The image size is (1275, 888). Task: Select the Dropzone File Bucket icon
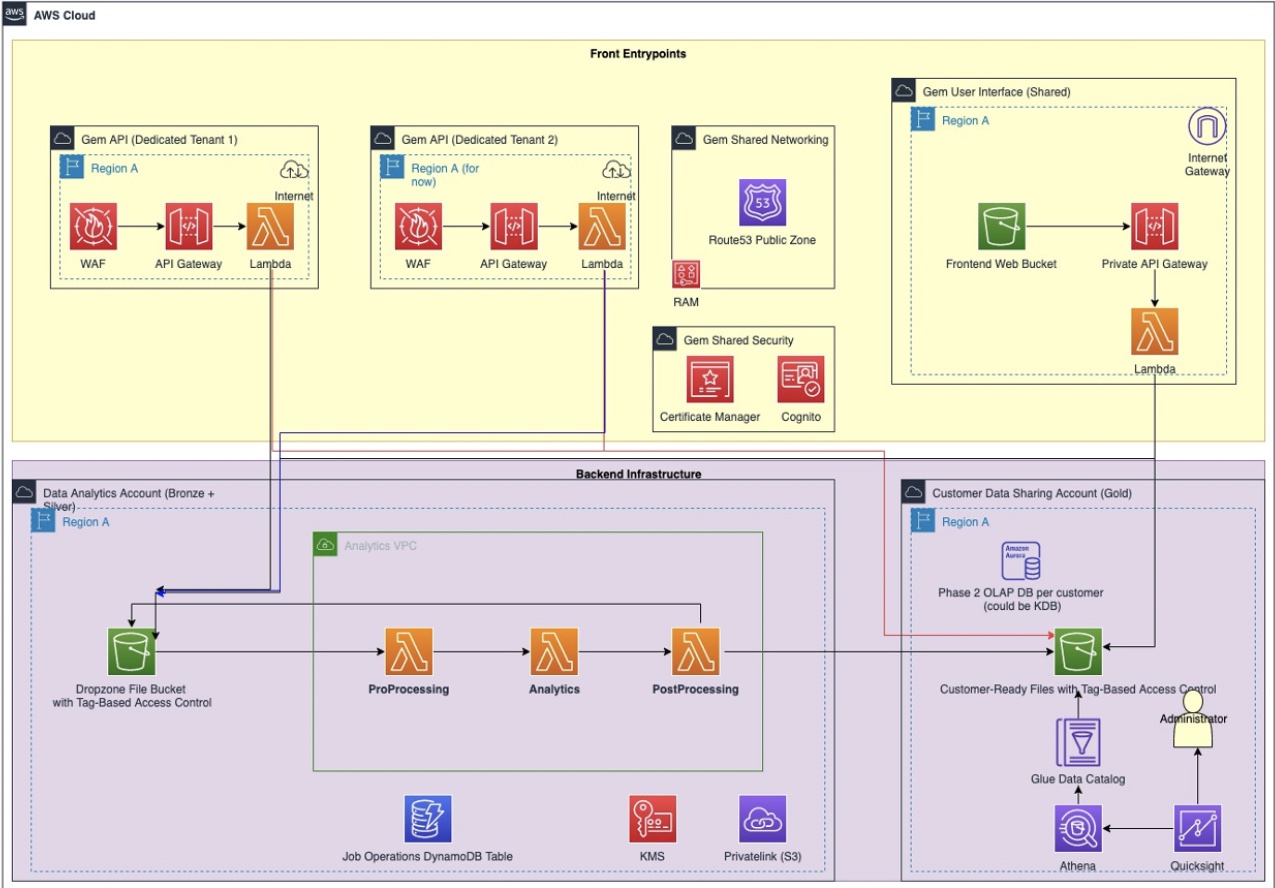(x=132, y=652)
